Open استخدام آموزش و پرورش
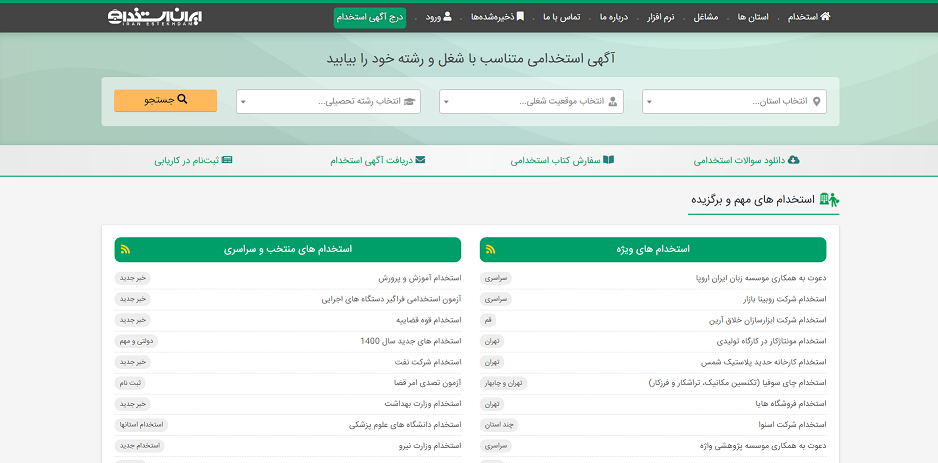The height and width of the screenshot is (463, 938). (419, 278)
